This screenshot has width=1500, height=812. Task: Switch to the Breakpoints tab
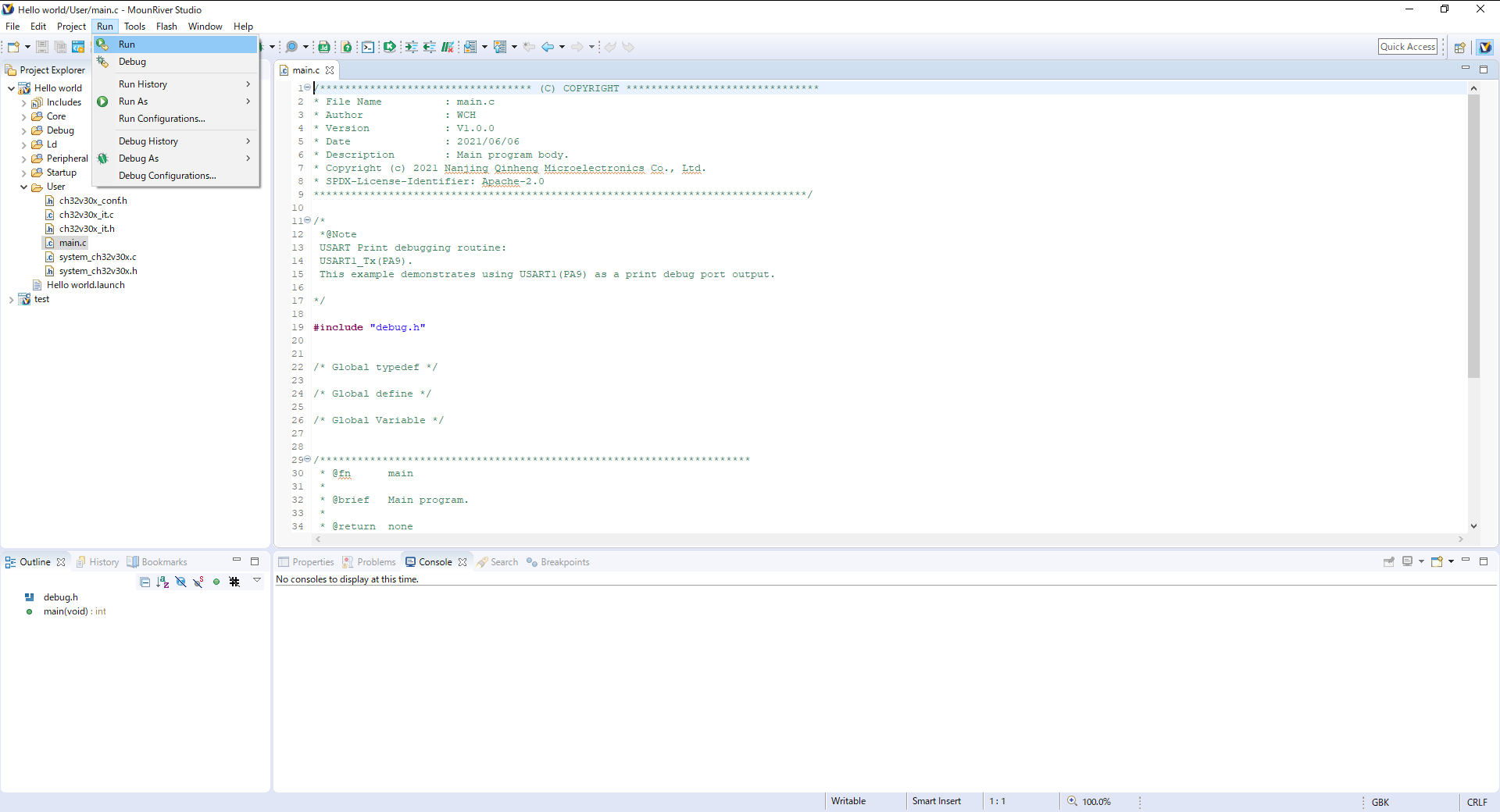tap(558, 562)
